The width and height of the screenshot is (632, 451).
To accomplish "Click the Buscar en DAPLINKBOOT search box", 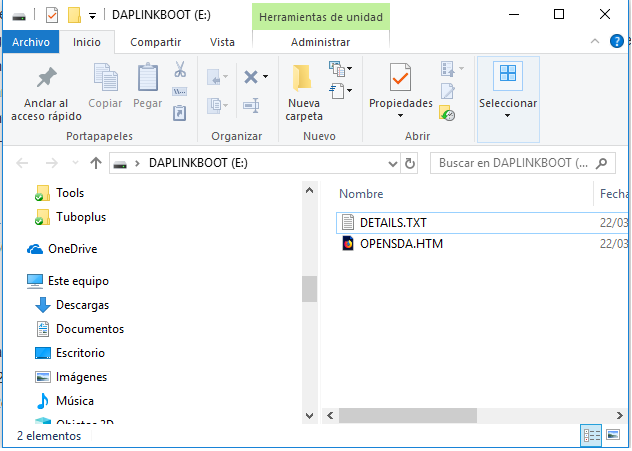I will (x=522, y=163).
